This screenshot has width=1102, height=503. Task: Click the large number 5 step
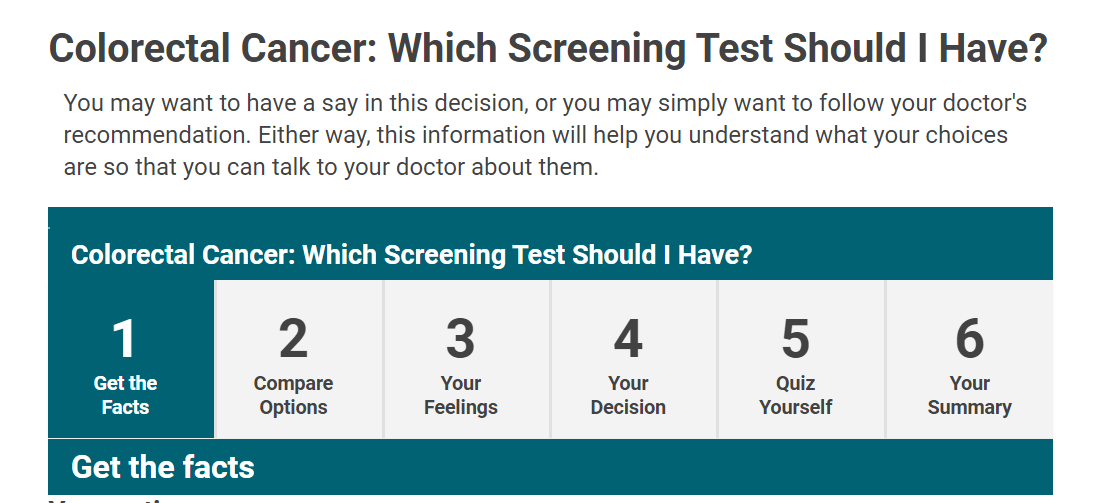click(x=795, y=339)
